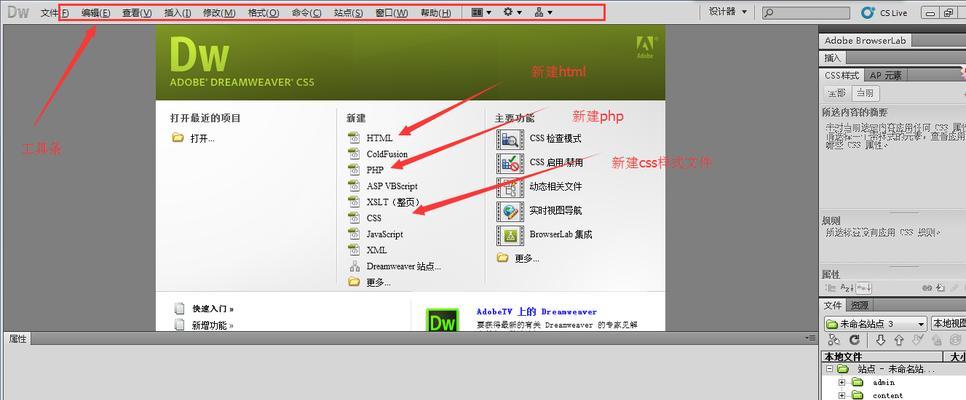The height and width of the screenshot is (400, 966).
Task: Click the 实时视图导航 feature icon
Action: (510, 210)
